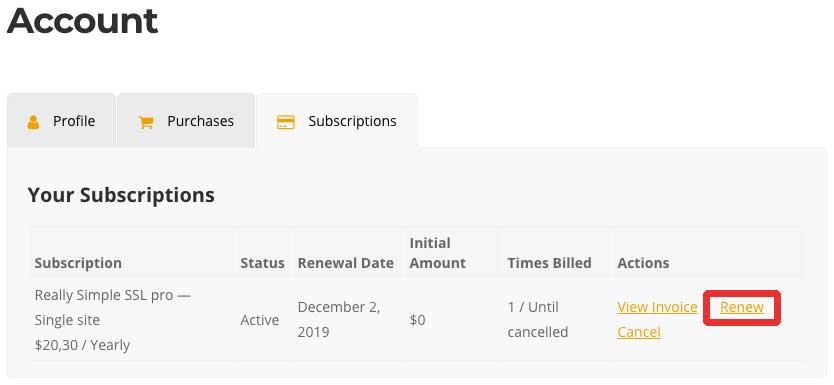Click the Your Subscriptions heading
The image size is (834, 385).
[x=121, y=195]
